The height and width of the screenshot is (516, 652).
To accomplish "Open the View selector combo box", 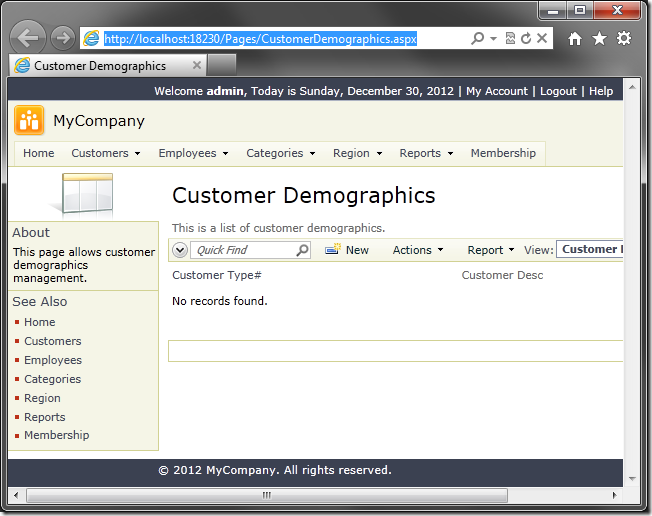I will tap(590, 250).
